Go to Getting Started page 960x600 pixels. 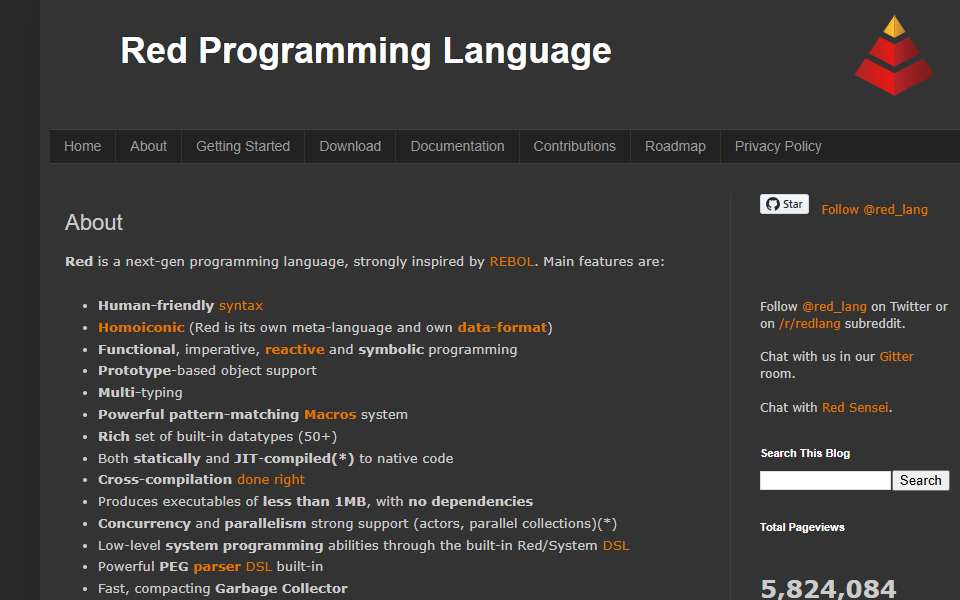[243, 146]
